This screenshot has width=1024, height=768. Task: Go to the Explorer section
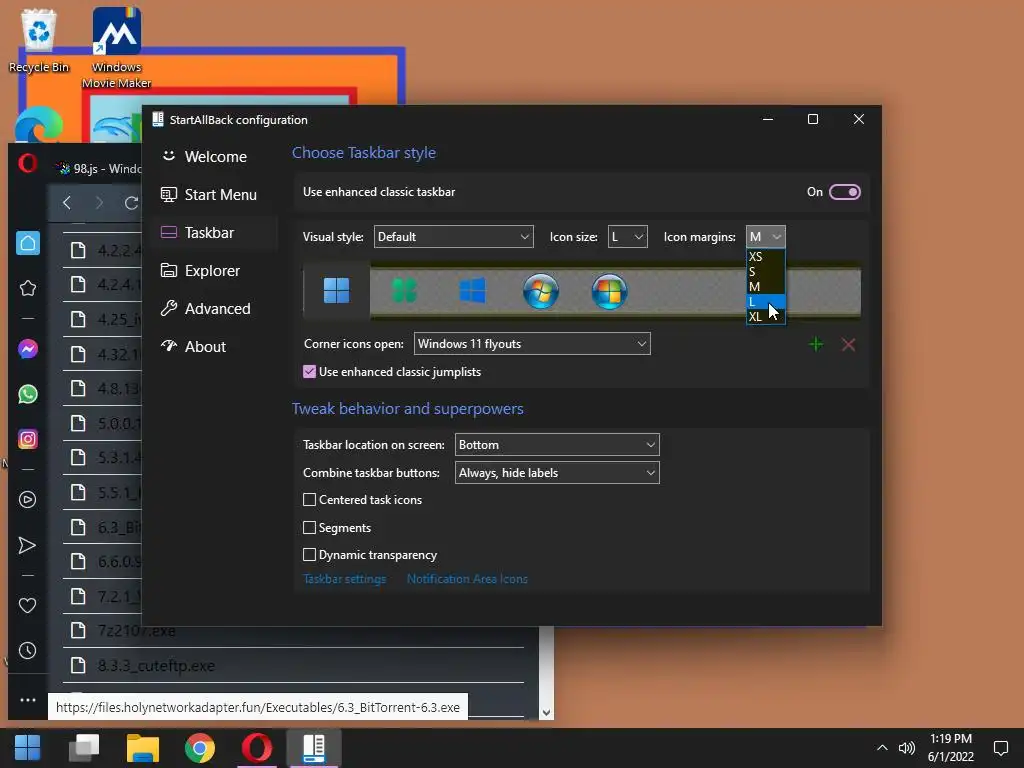point(216,270)
